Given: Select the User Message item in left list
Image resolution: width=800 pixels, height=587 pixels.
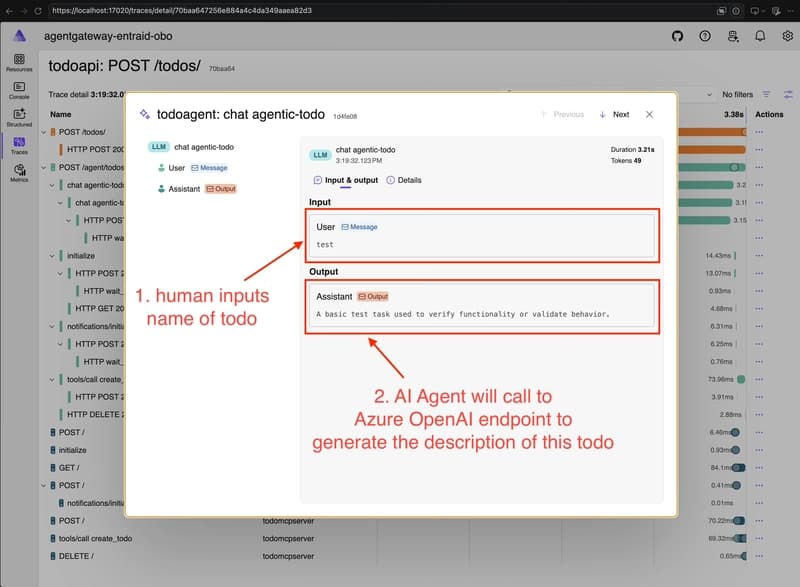Looking at the screenshot, I should (192, 168).
